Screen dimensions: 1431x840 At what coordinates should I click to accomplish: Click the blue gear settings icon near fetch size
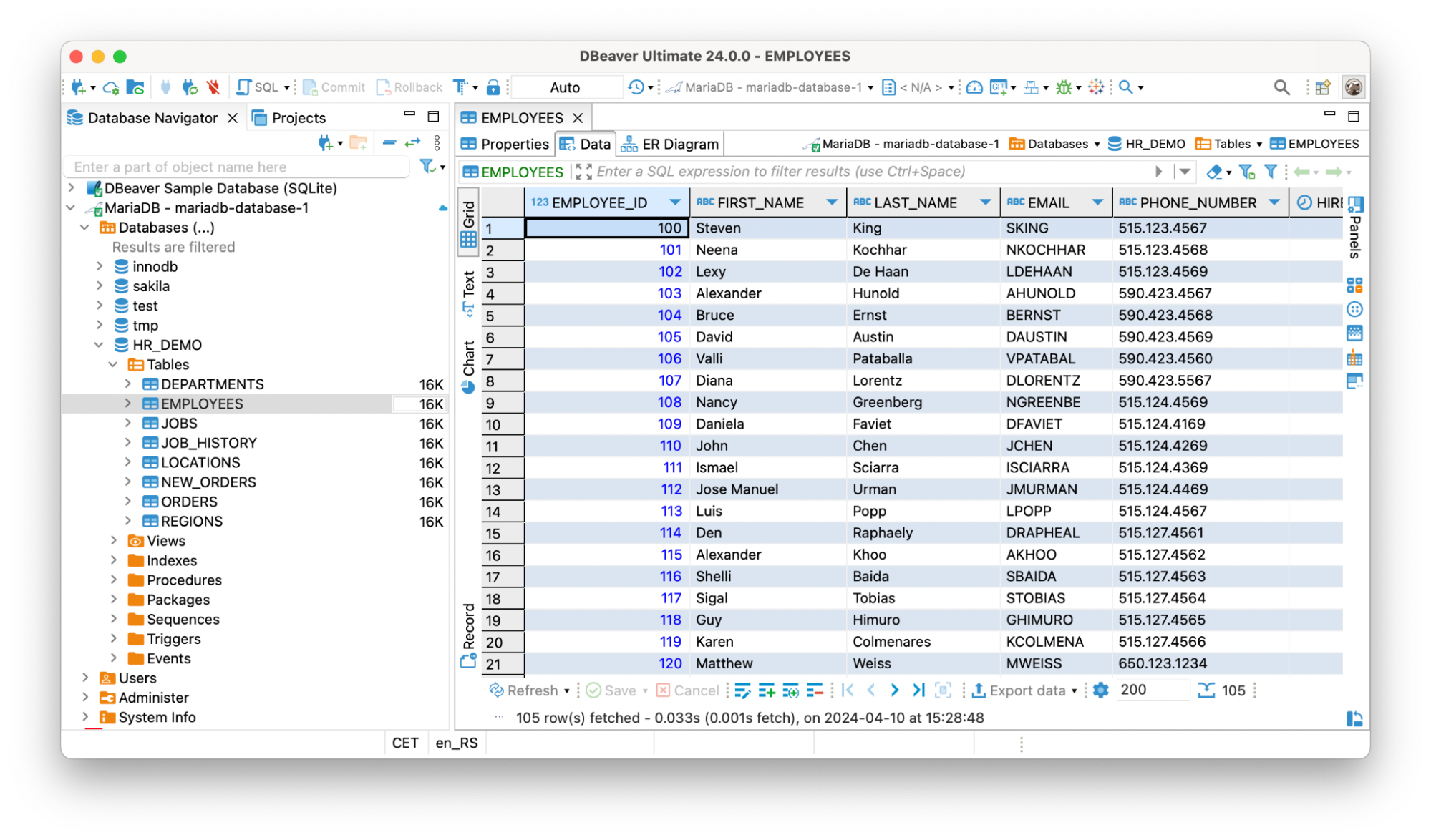click(1101, 690)
